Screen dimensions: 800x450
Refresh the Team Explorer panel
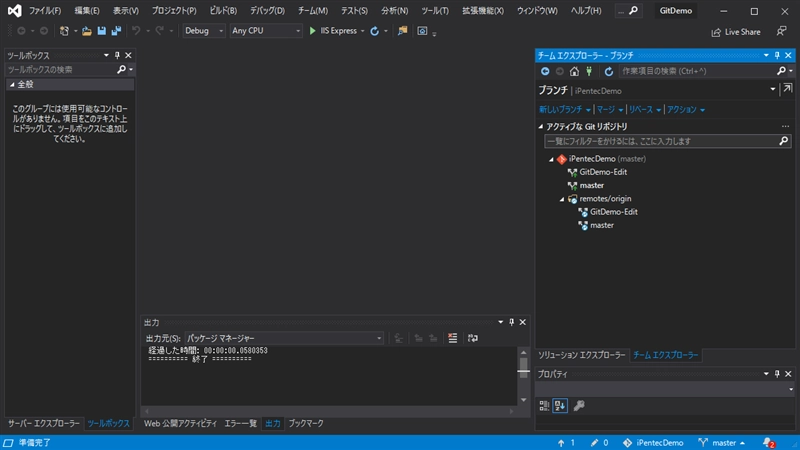pos(609,71)
